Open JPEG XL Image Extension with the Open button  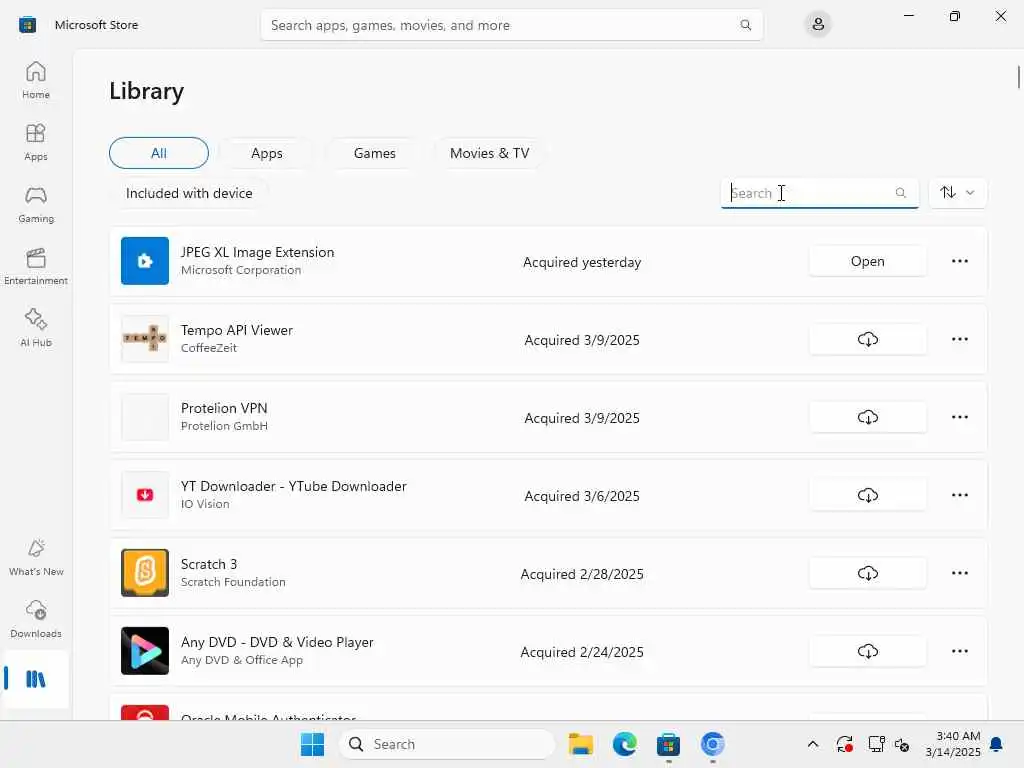[x=867, y=261]
